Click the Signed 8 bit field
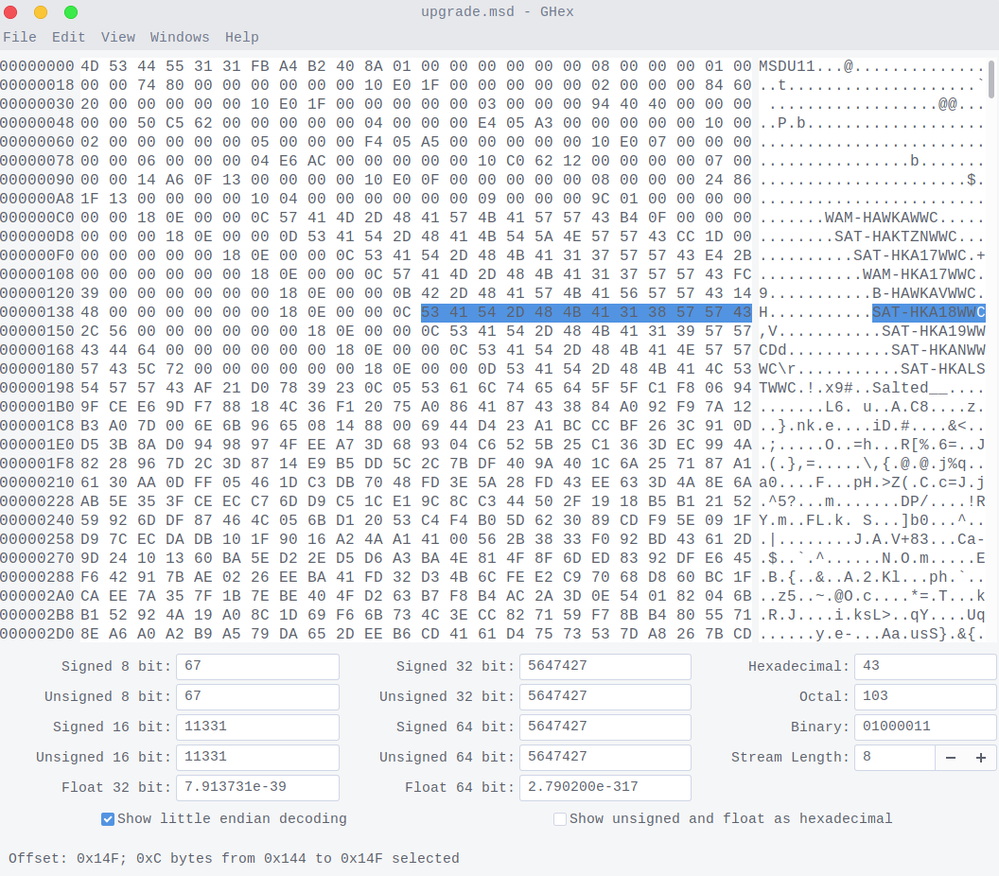 (257, 667)
